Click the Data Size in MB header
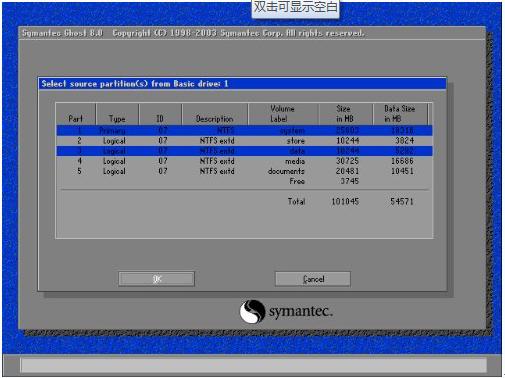This screenshot has width=505, height=378. point(400,114)
